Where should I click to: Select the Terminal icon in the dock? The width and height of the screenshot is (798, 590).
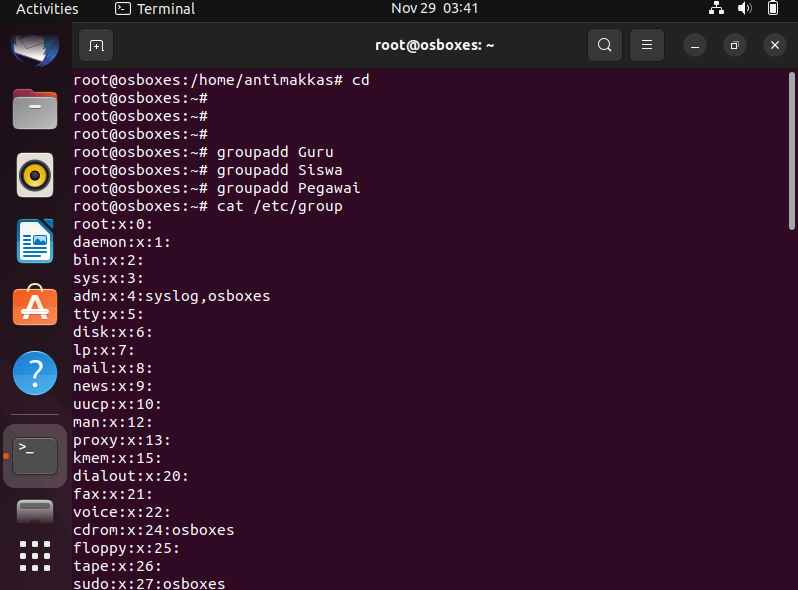[35, 456]
